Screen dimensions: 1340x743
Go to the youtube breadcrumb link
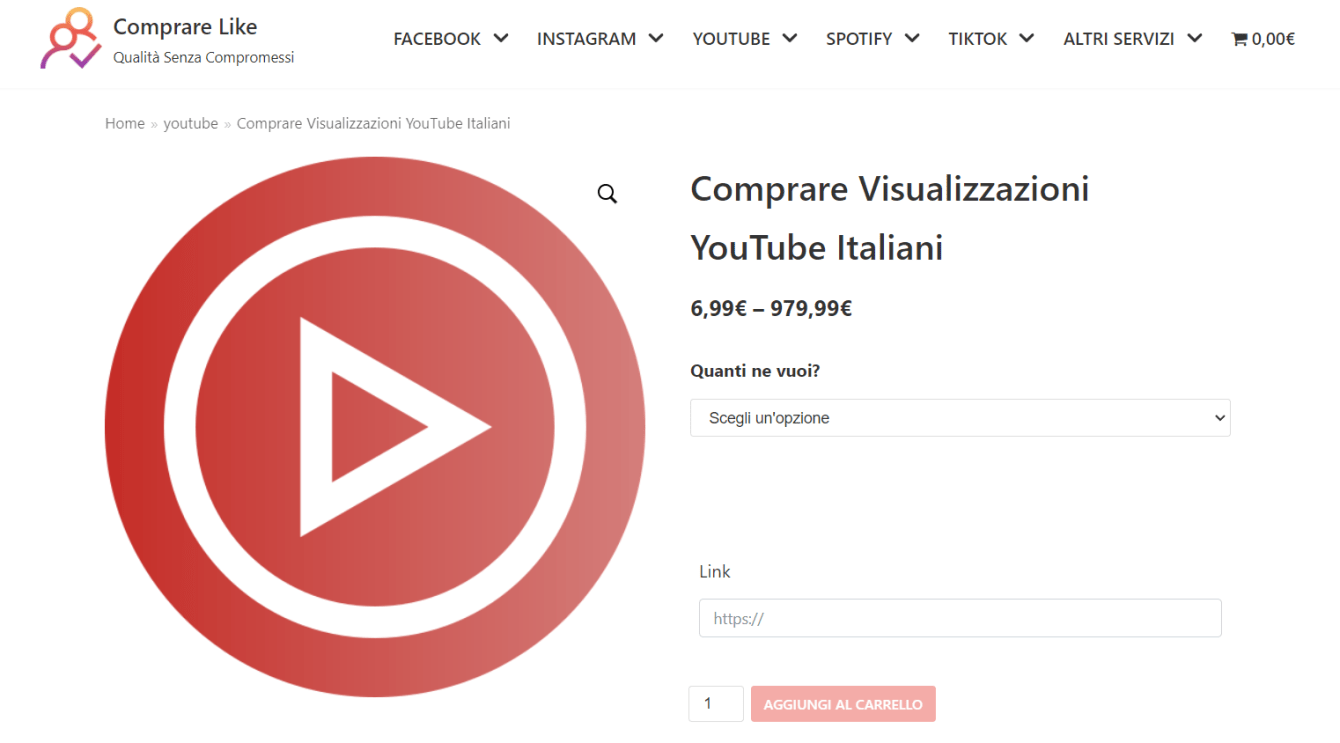(x=191, y=123)
